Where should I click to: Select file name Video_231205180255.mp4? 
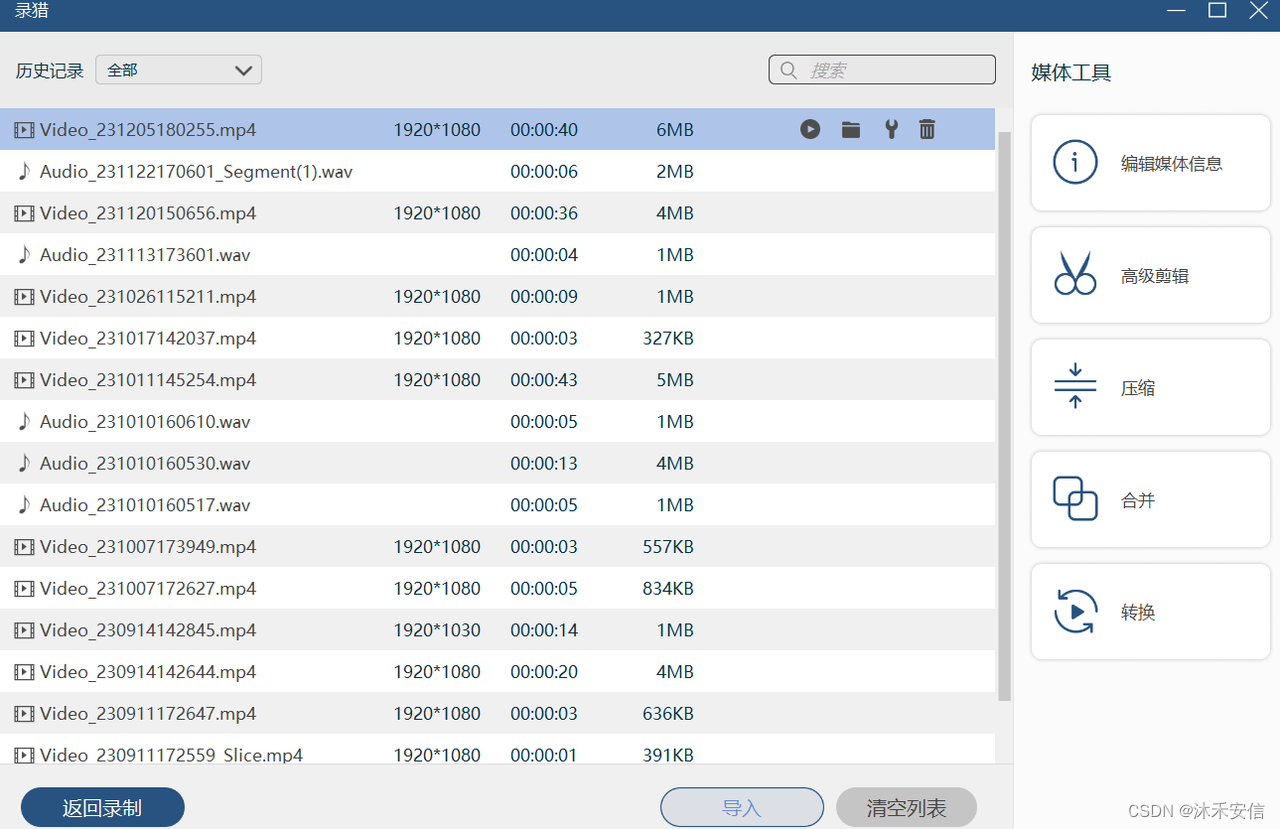148,130
